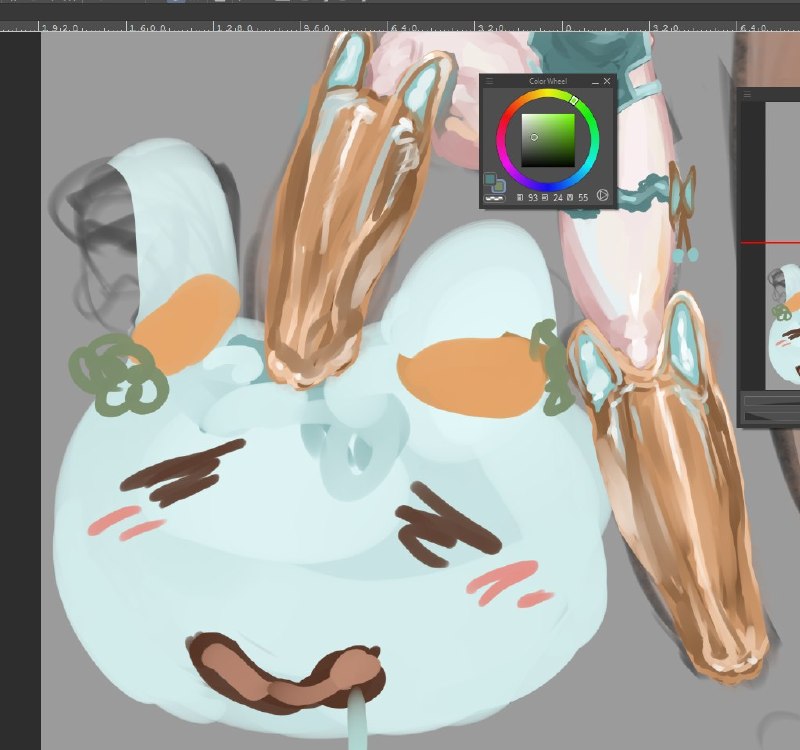Image resolution: width=800 pixels, height=750 pixels.
Task: Click the saturation value field showing 24
Action: click(x=558, y=197)
